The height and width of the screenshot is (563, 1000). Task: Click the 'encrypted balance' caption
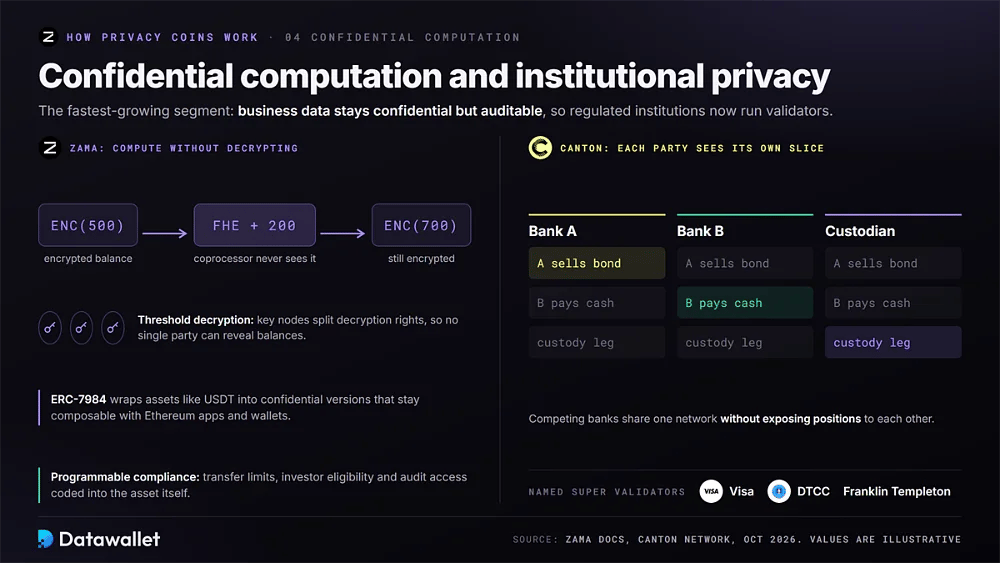click(x=88, y=258)
